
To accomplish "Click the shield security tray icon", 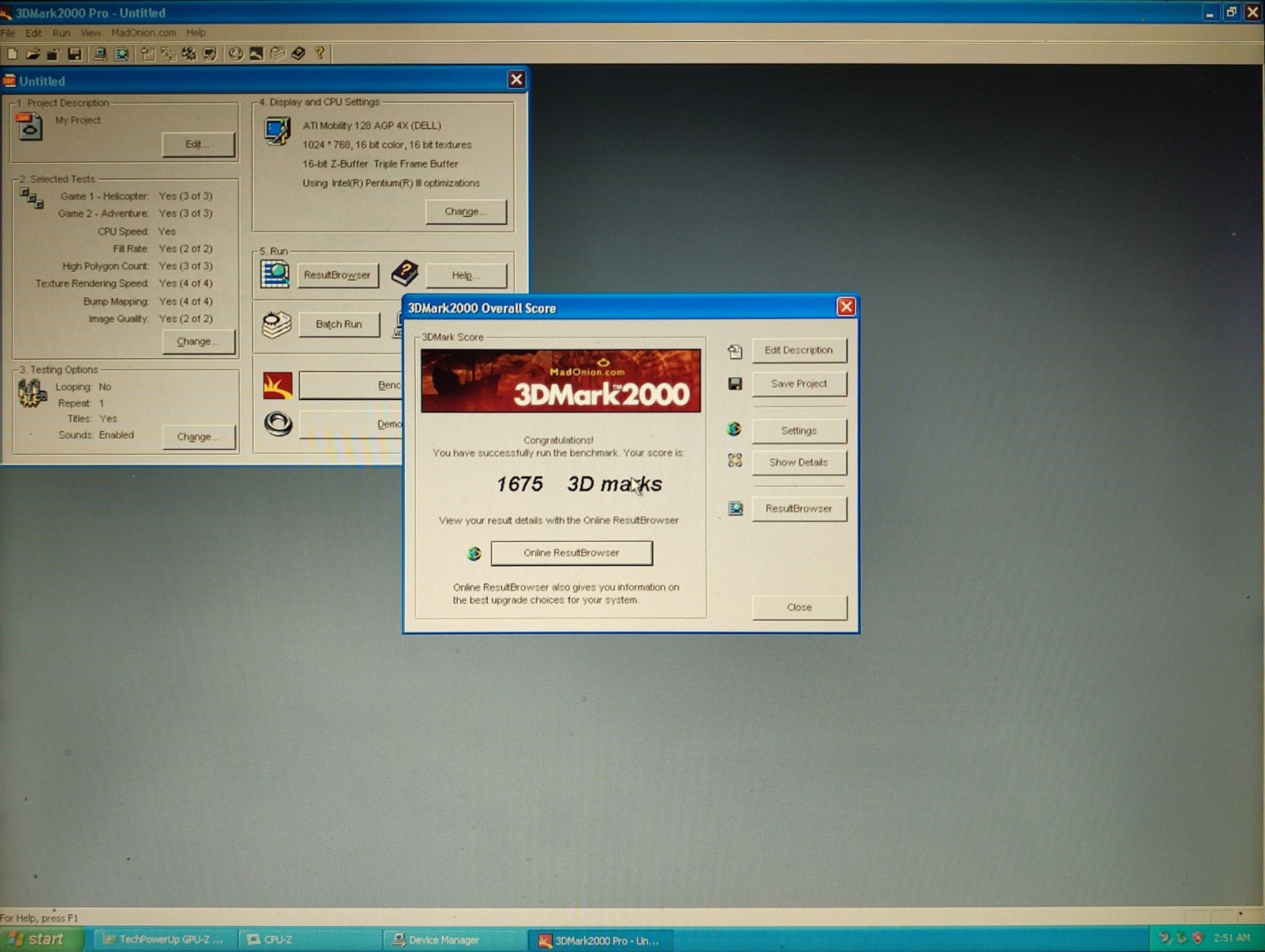I will pyautogui.click(x=1198, y=938).
